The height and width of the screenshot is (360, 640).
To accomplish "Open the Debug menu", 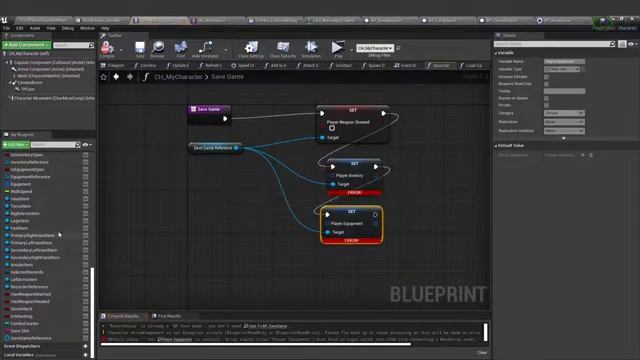I will tap(68, 28).
